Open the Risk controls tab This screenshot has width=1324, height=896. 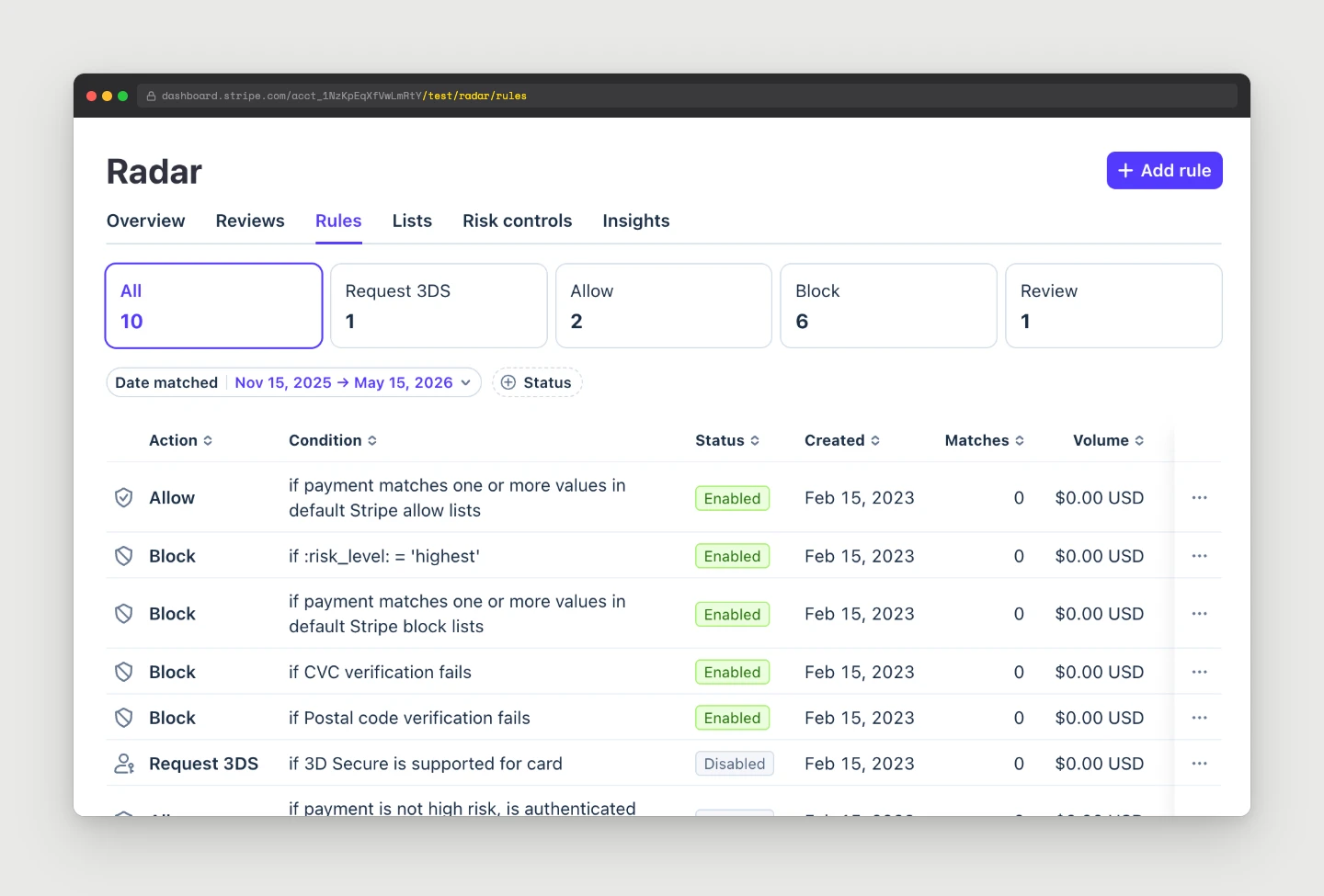pyautogui.click(x=517, y=221)
